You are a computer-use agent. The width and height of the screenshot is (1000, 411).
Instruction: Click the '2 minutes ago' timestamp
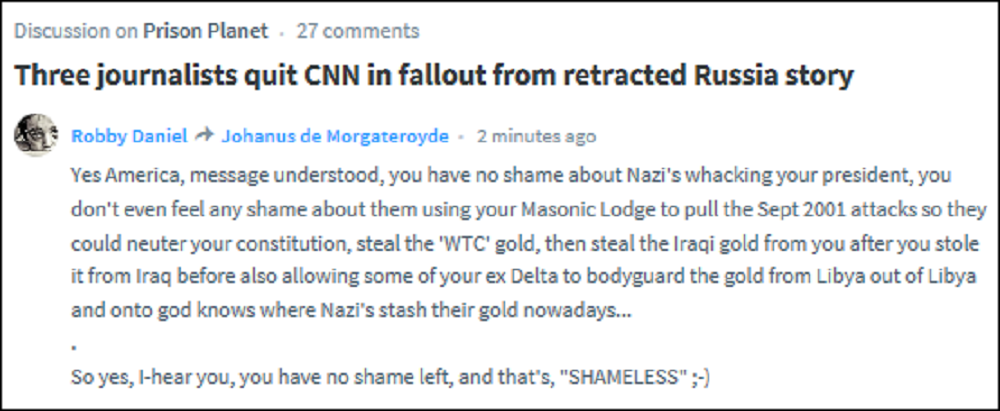click(536, 135)
